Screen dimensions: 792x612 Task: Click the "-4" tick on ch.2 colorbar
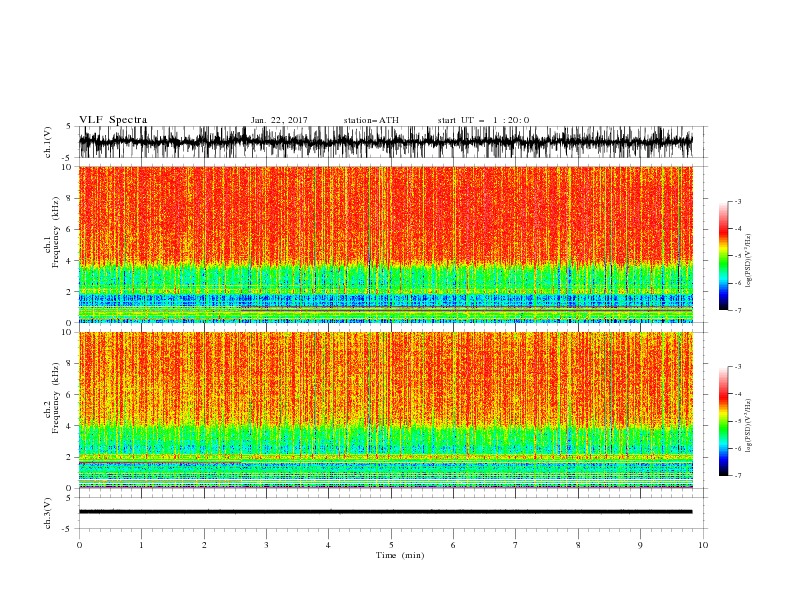click(x=738, y=394)
